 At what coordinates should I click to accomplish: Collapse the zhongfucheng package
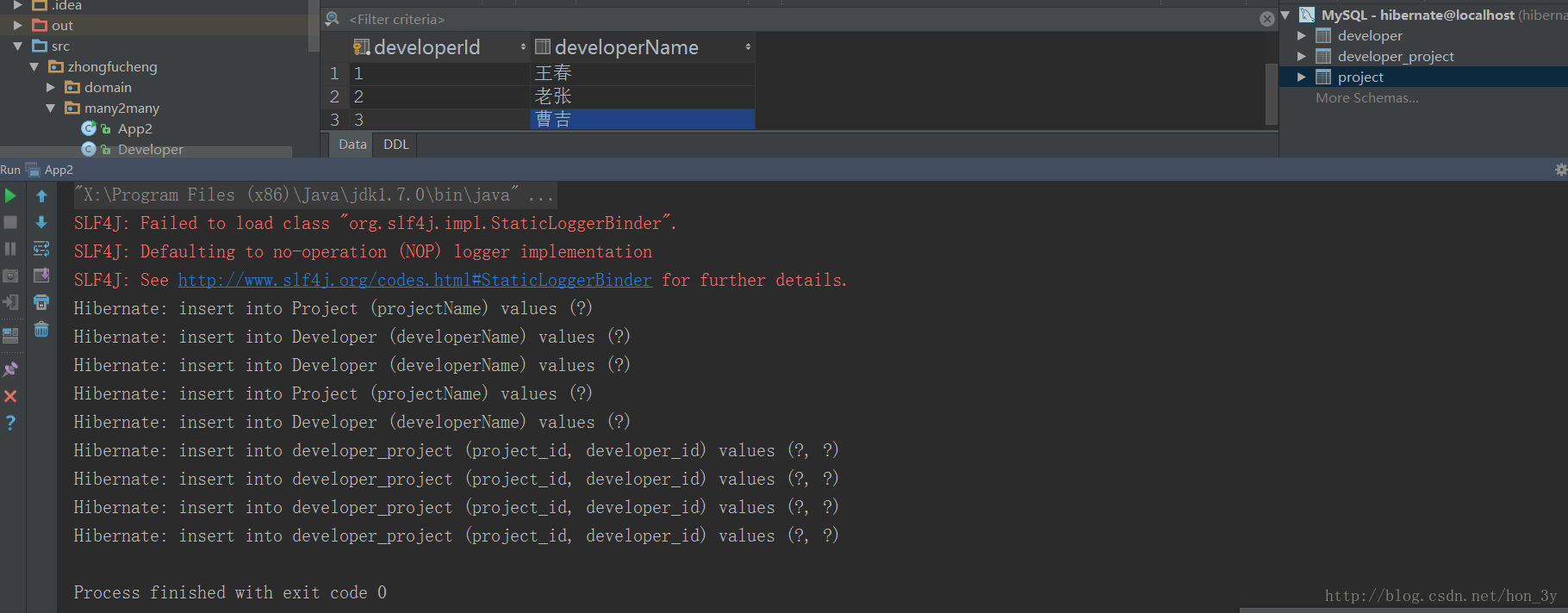(34, 66)
